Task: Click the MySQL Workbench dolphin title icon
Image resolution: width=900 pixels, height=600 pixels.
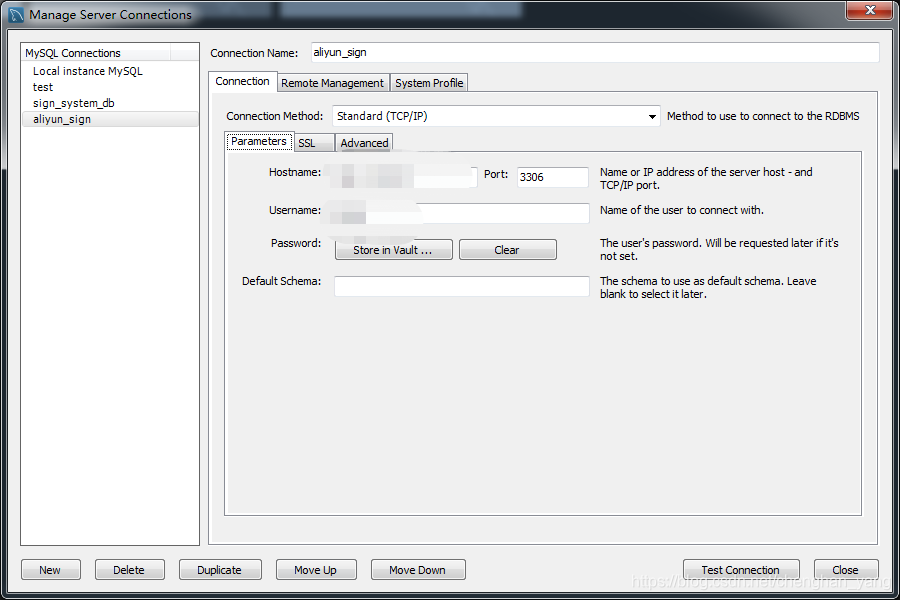Action: click(x=16, y=14)
